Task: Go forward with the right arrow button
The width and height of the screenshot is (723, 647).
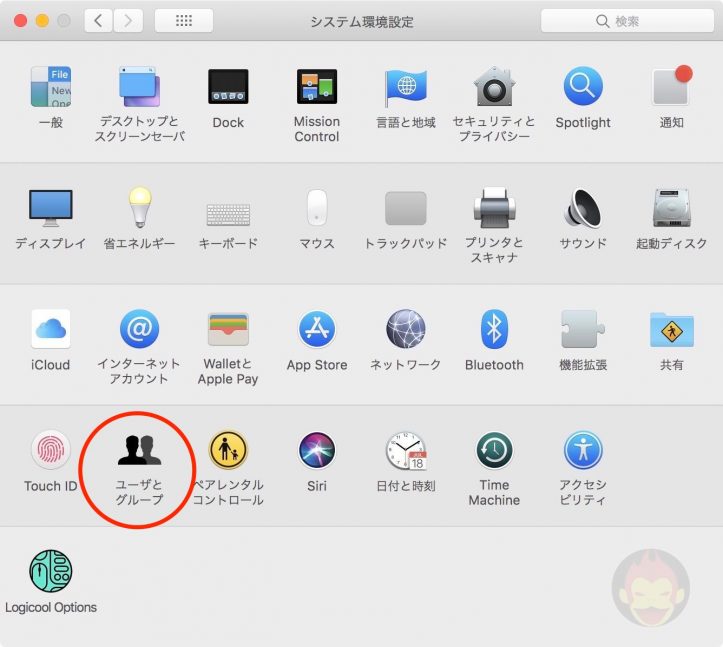Action: tap(128, 21)
